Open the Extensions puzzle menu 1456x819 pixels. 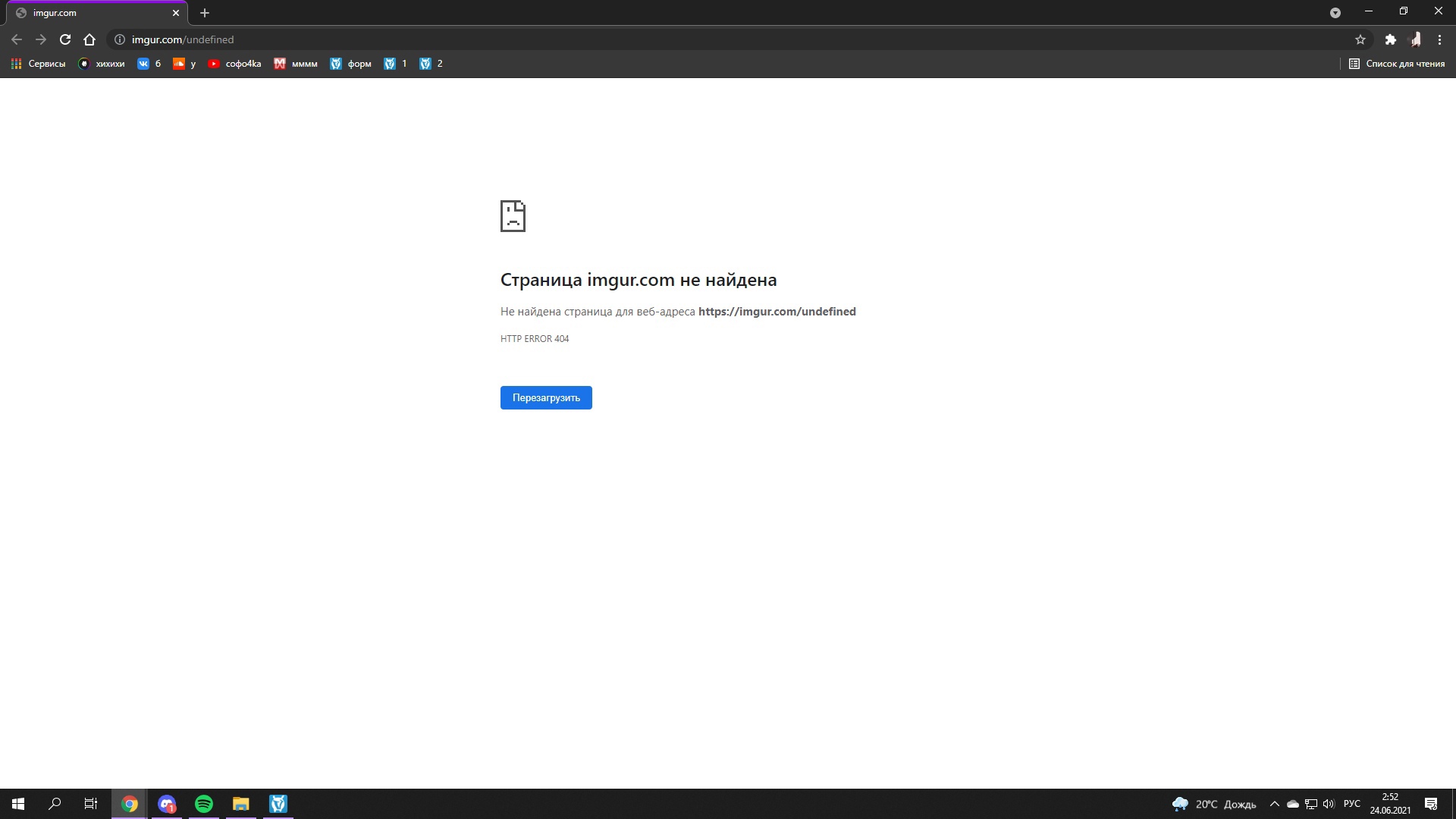tap(1391, 39)
